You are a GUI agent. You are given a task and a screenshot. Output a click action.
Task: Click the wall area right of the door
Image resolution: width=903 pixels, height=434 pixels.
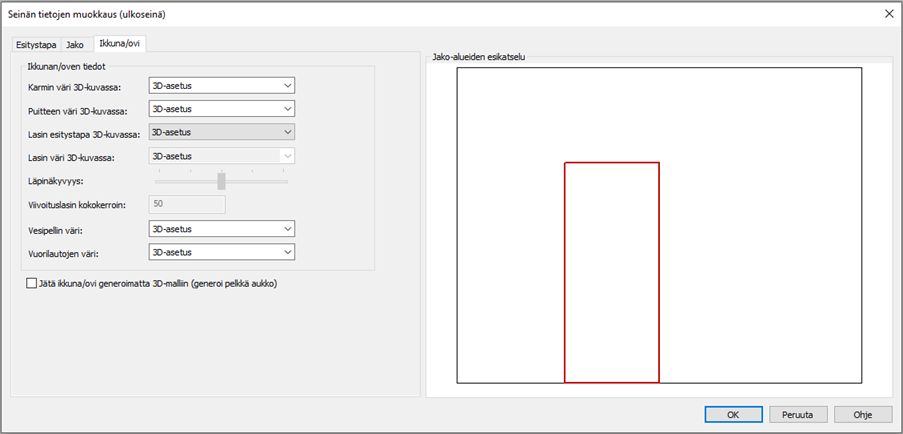point(760,272)
